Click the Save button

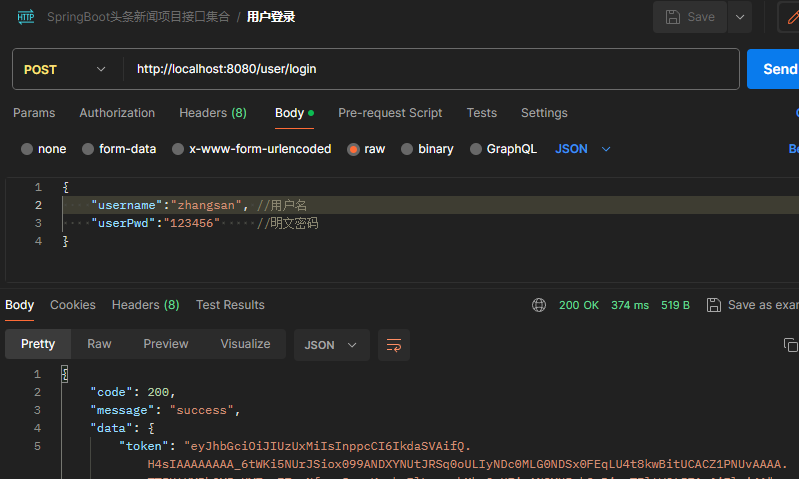[690, 17]
